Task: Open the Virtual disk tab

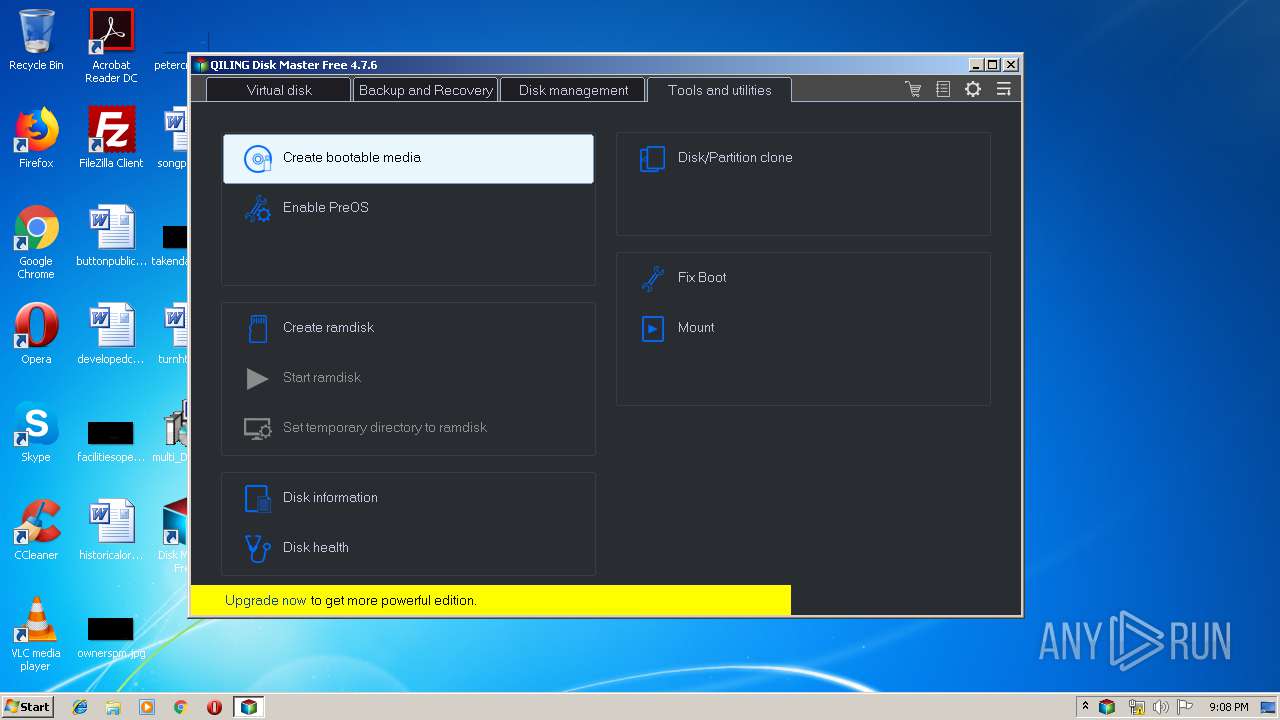Action: [x=279, y=90]
